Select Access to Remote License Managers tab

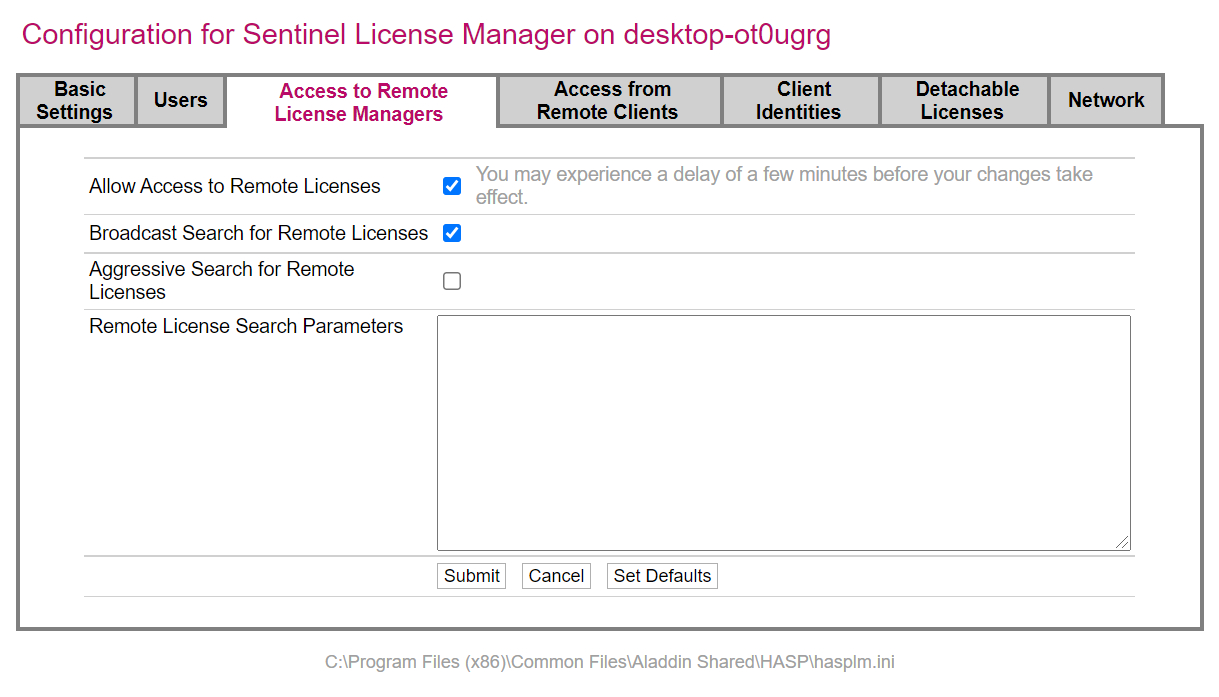click(x=361, y=102)
